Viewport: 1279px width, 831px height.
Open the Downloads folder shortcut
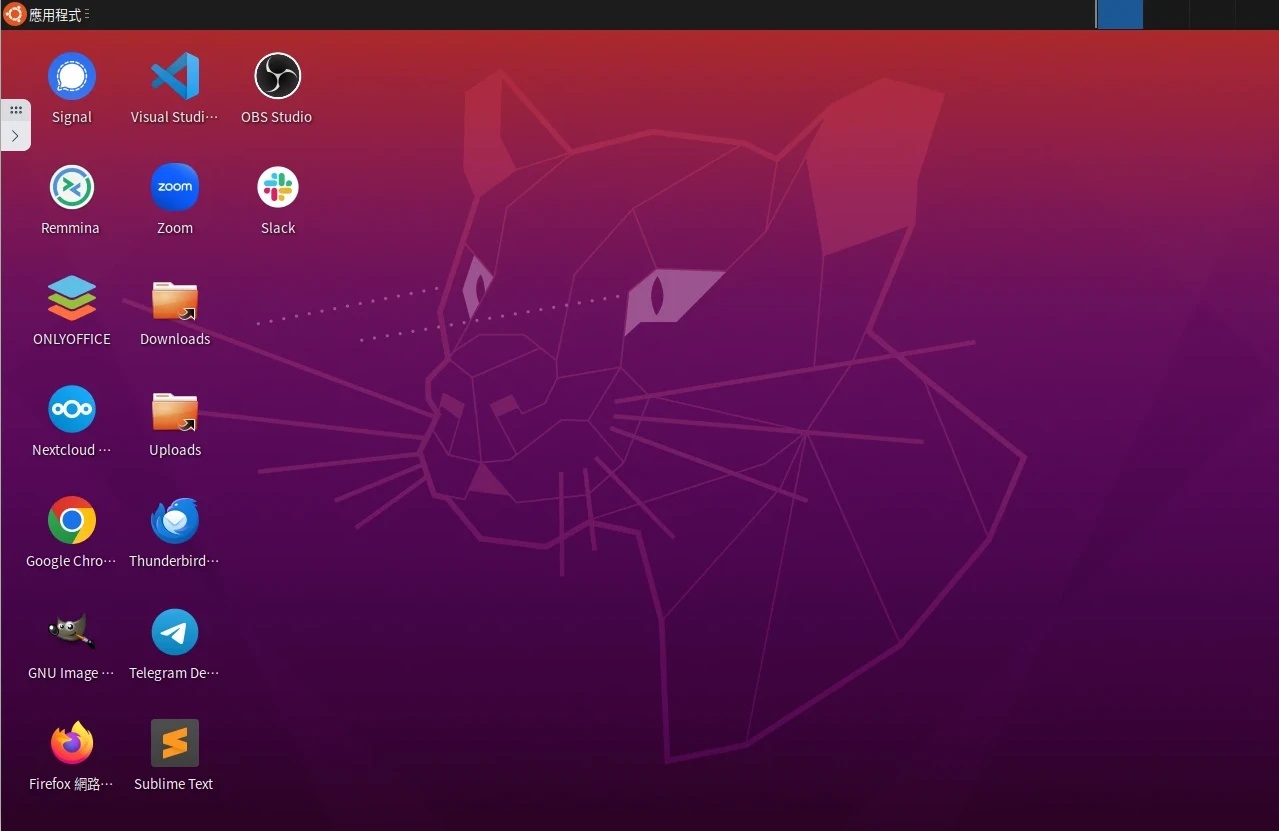(x=174, y=300)
